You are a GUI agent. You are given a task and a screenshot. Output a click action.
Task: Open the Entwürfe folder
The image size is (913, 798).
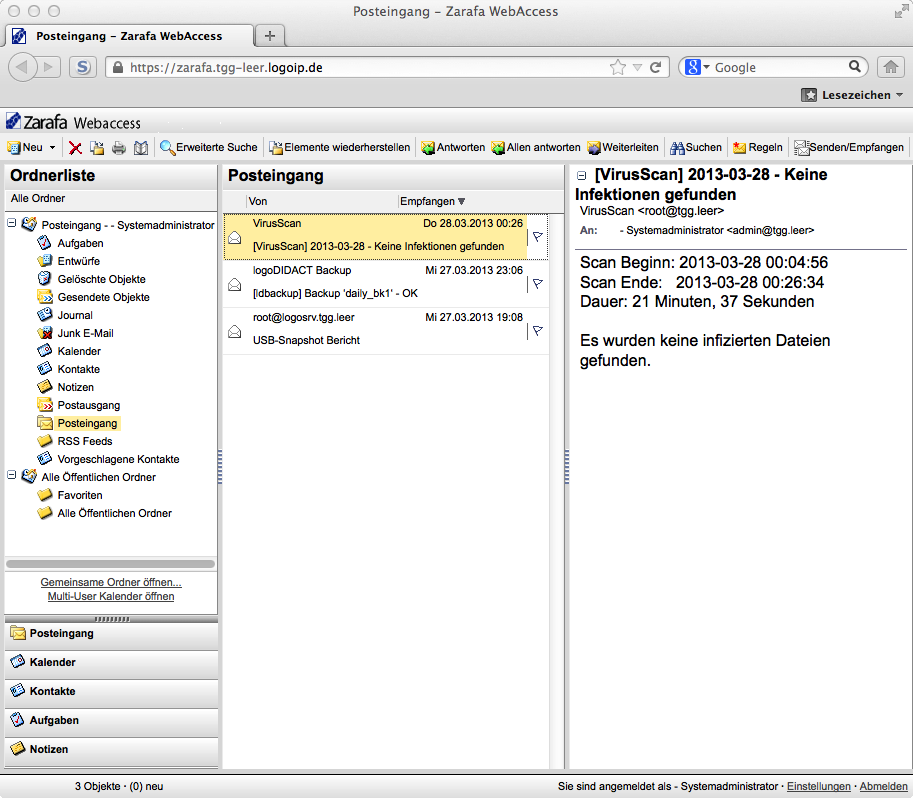coord(79,262)
